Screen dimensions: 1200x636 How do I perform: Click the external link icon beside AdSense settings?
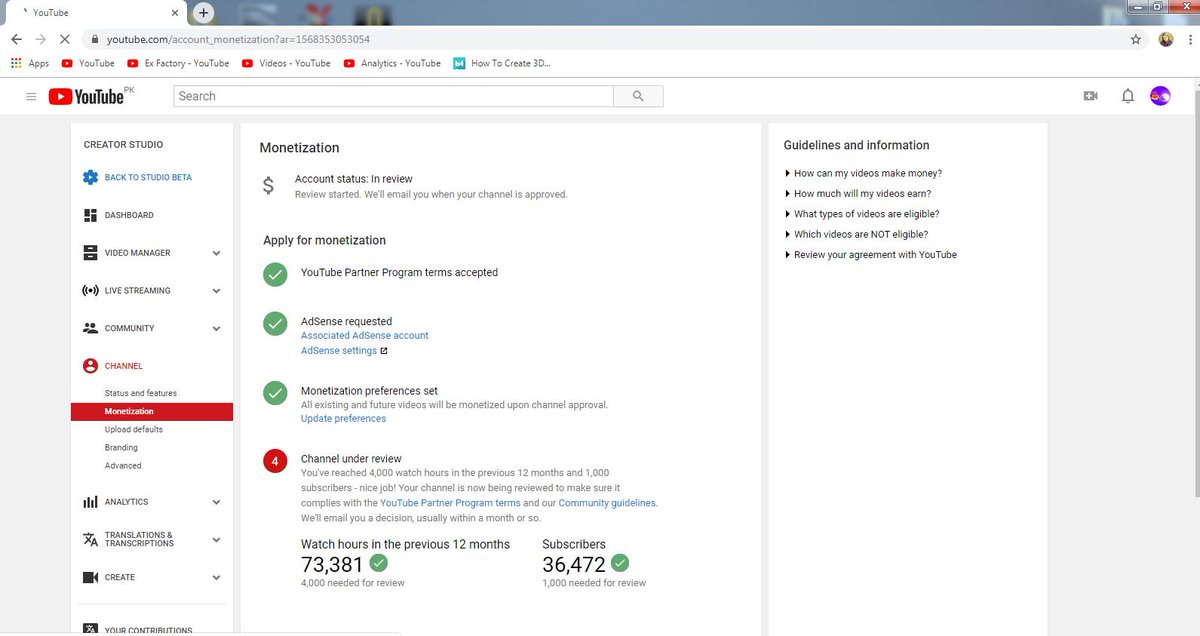tap(384, 351)
